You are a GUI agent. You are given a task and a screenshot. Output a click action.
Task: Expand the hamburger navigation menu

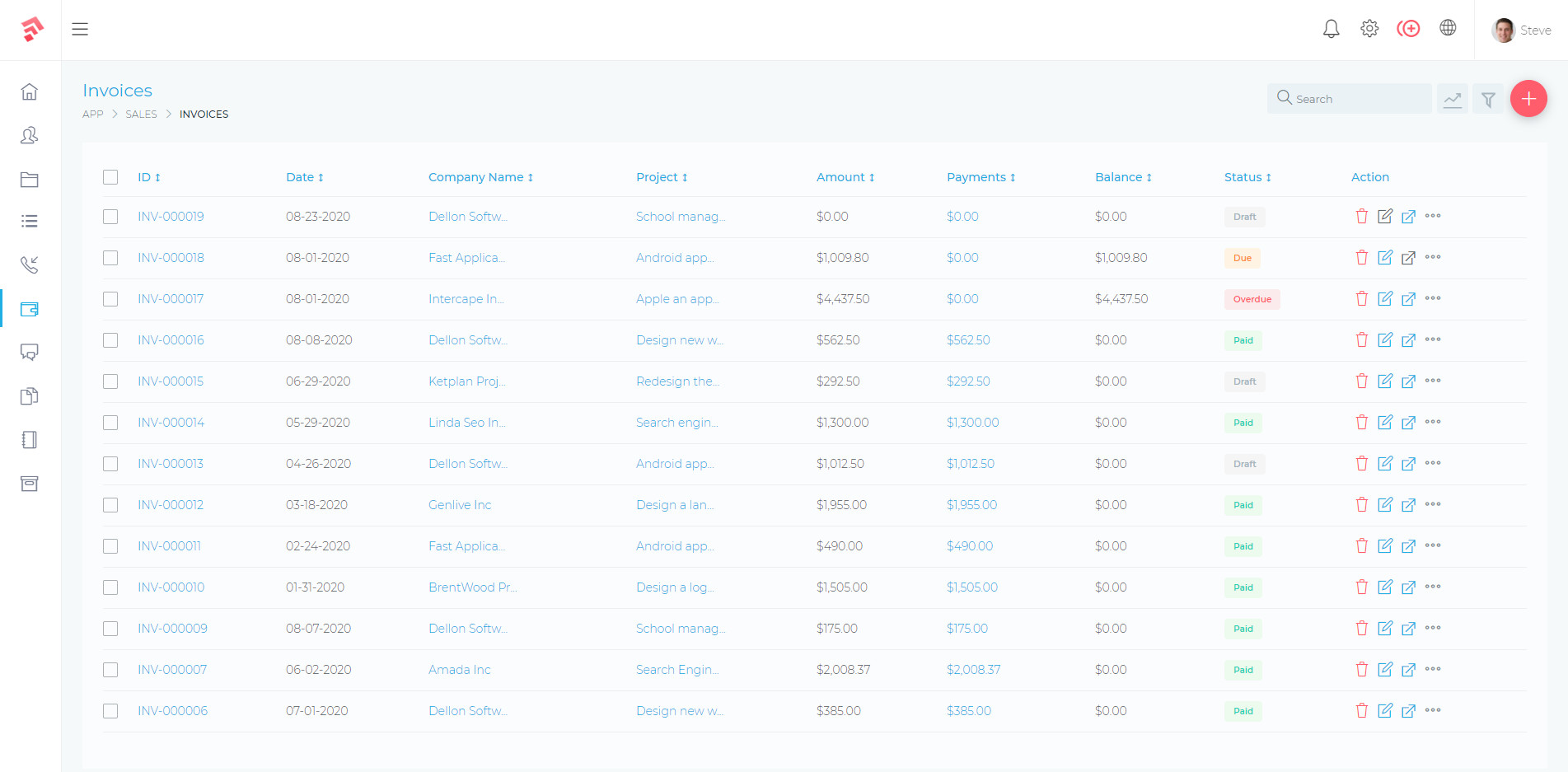(80, 29)
